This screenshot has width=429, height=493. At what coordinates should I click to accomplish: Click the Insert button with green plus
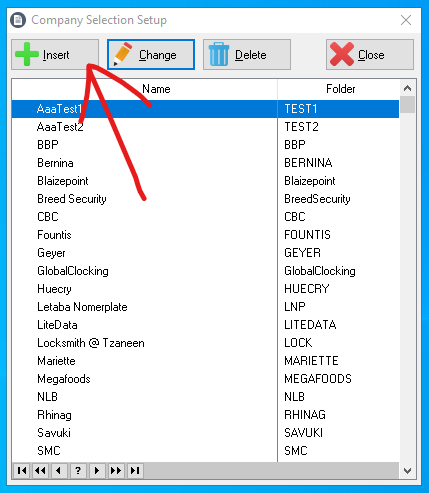55,55
